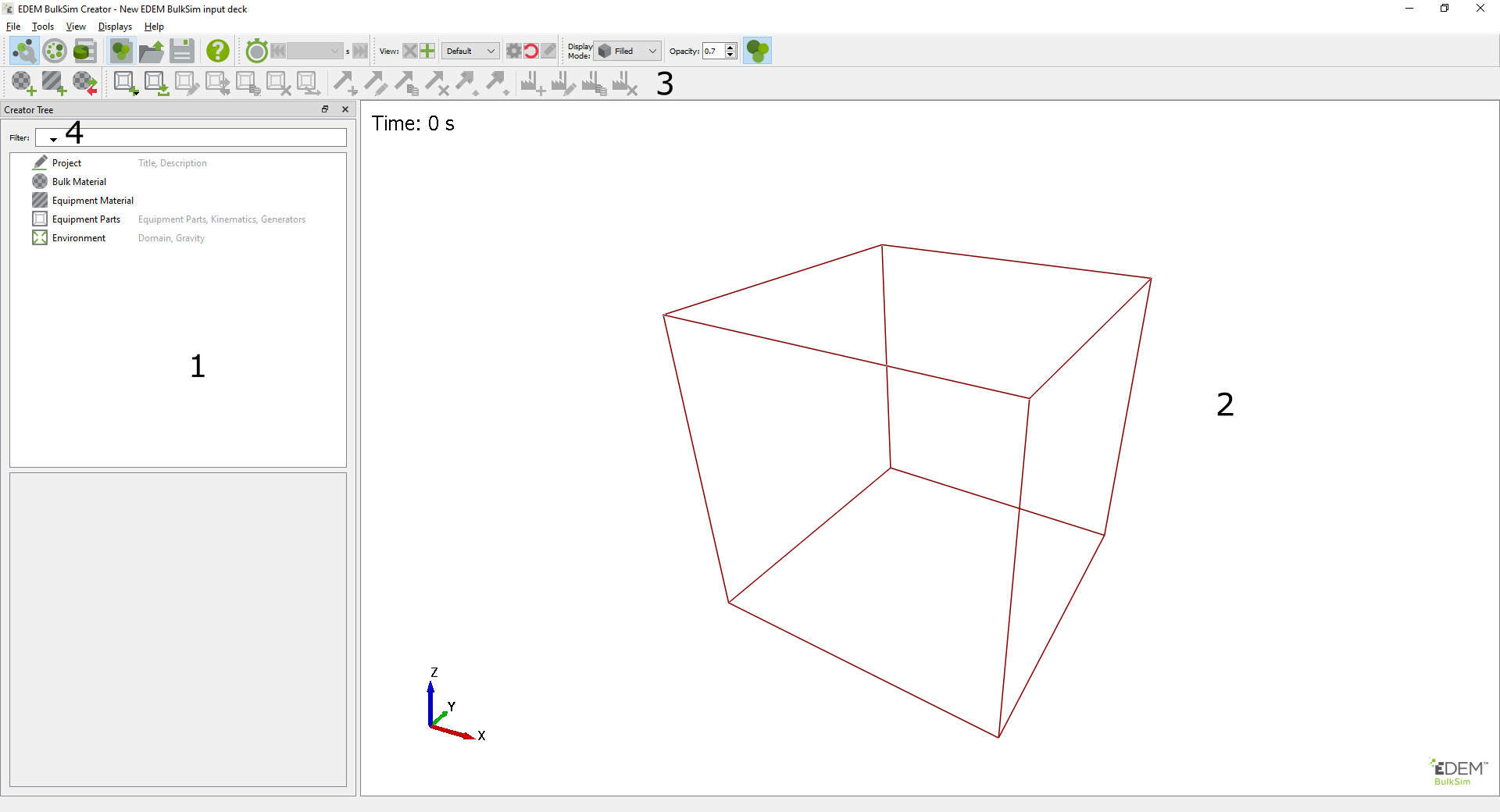
Task: Click the Transfer Materials icon
Action: click(84, 83)
